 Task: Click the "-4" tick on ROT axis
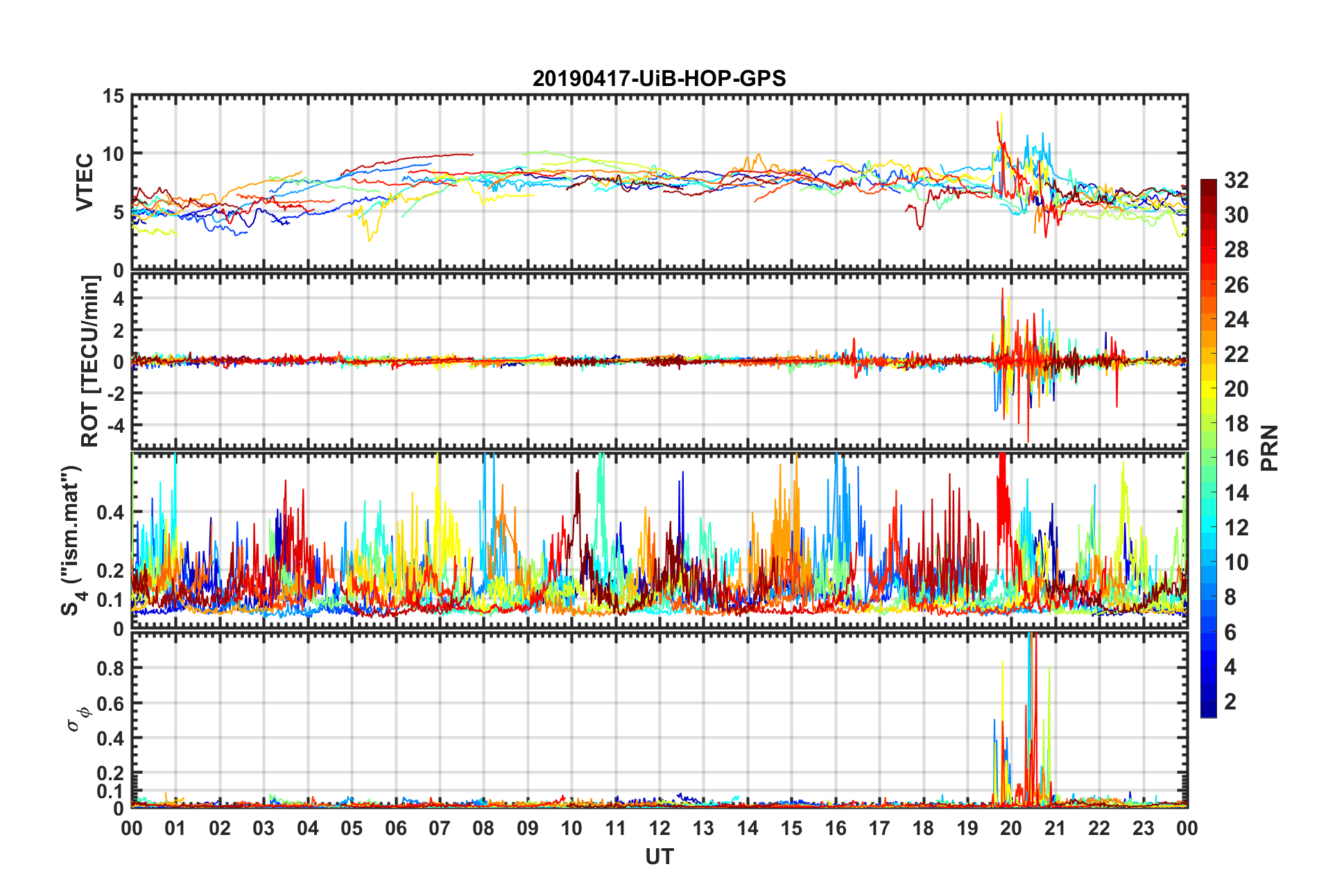click(x=115, y=424)
